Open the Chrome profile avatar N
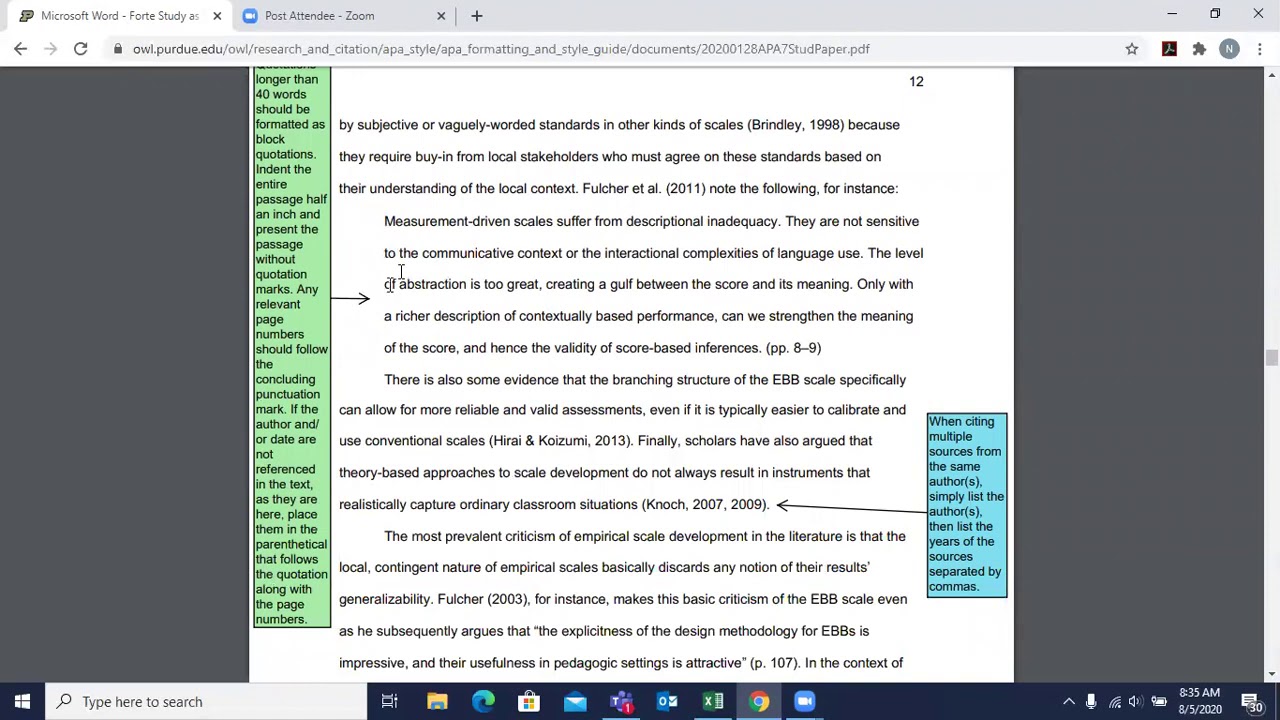 coord(1229,48)
